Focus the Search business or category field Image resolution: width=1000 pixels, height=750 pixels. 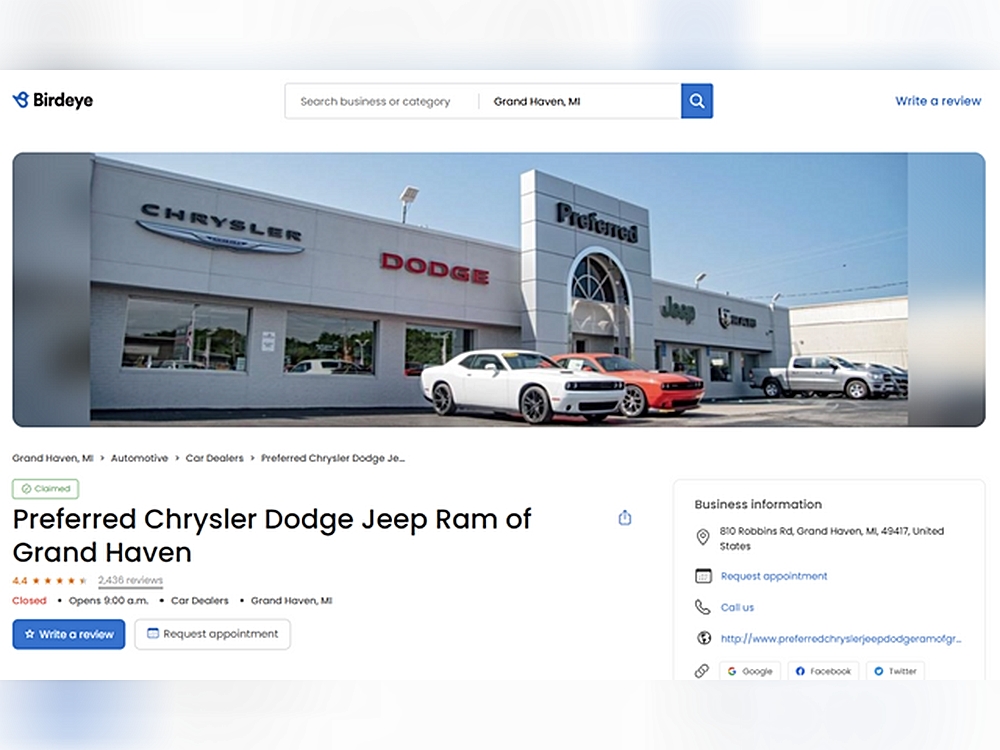pos(381,101)
